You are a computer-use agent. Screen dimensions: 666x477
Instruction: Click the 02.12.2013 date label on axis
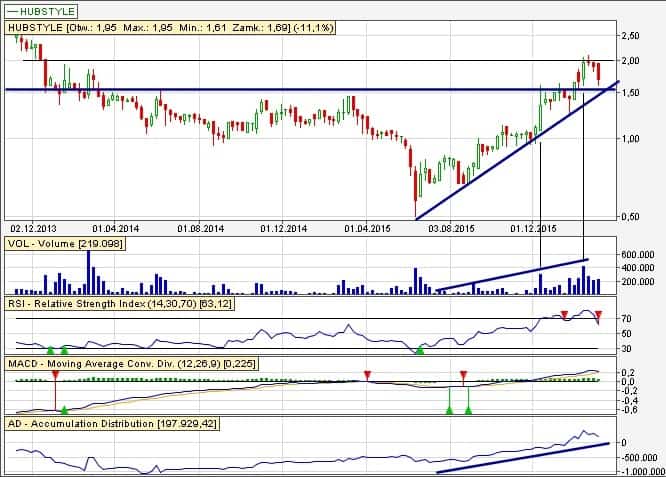(x=34, y=228)
